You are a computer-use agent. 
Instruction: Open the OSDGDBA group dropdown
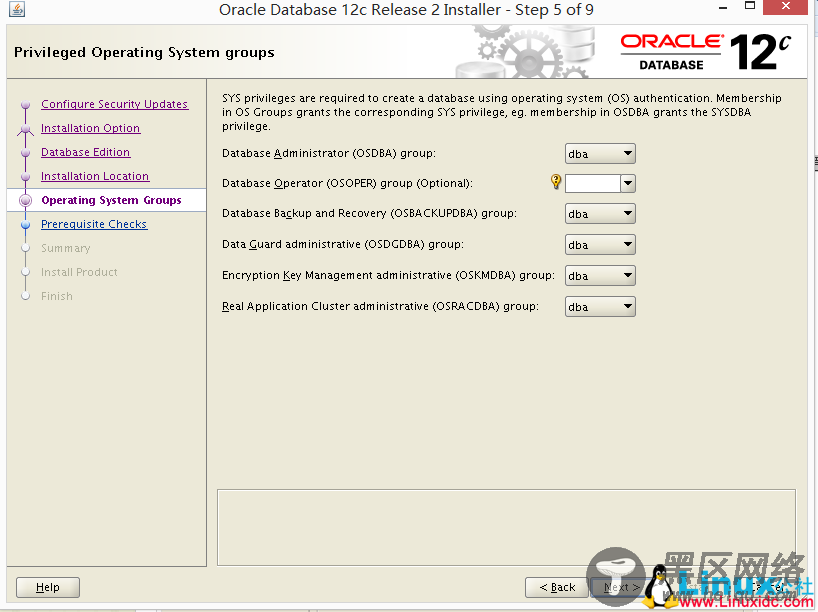600,245
